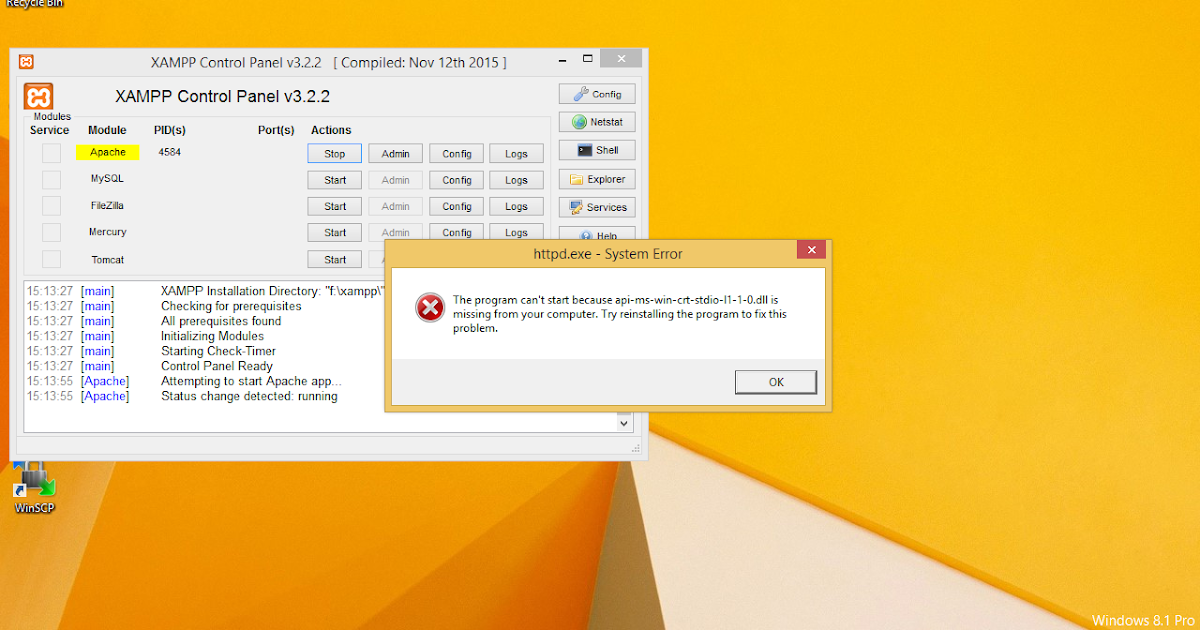Open Services button in XAMPP panel

click(596, 207)
